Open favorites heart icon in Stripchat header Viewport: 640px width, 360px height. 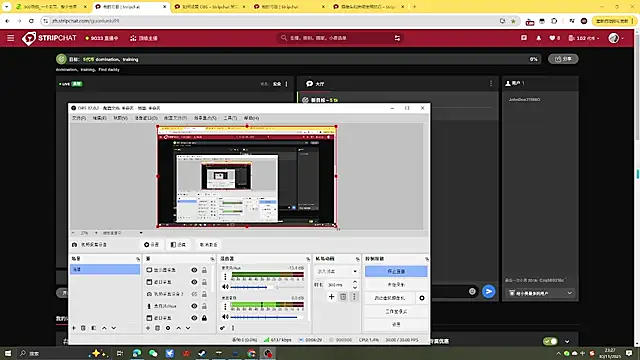coord(553,38)
